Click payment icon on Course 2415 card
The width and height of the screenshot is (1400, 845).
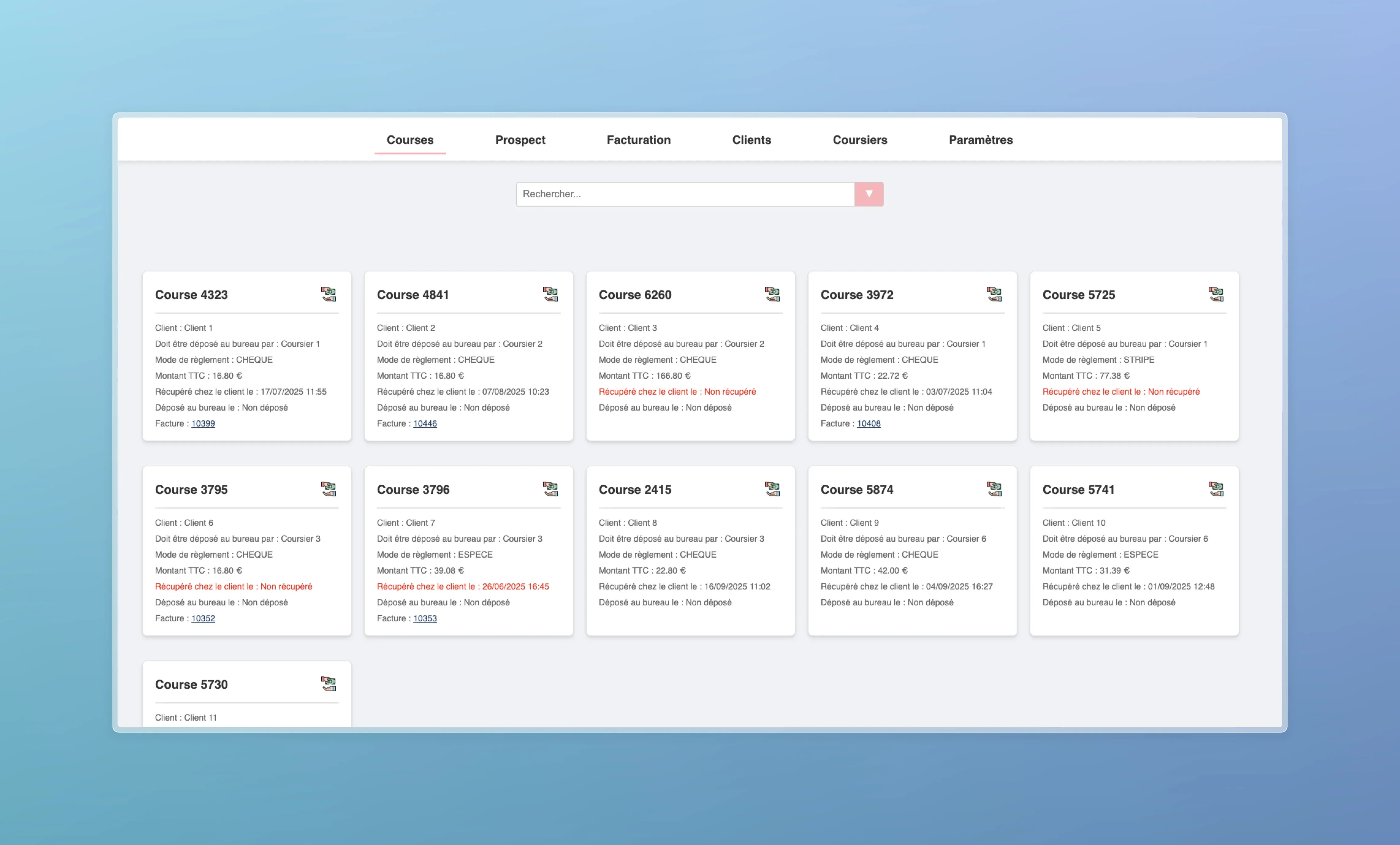pos(772,489)
